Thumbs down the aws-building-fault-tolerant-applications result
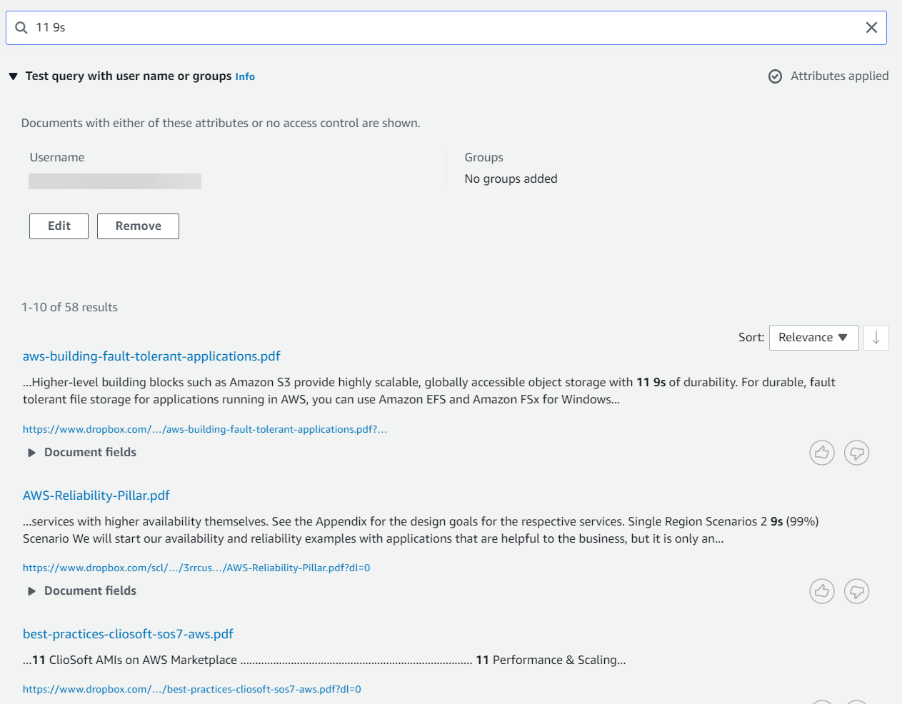Image resolution: width=902 pixels, height=704 pixels. (856, 453)
